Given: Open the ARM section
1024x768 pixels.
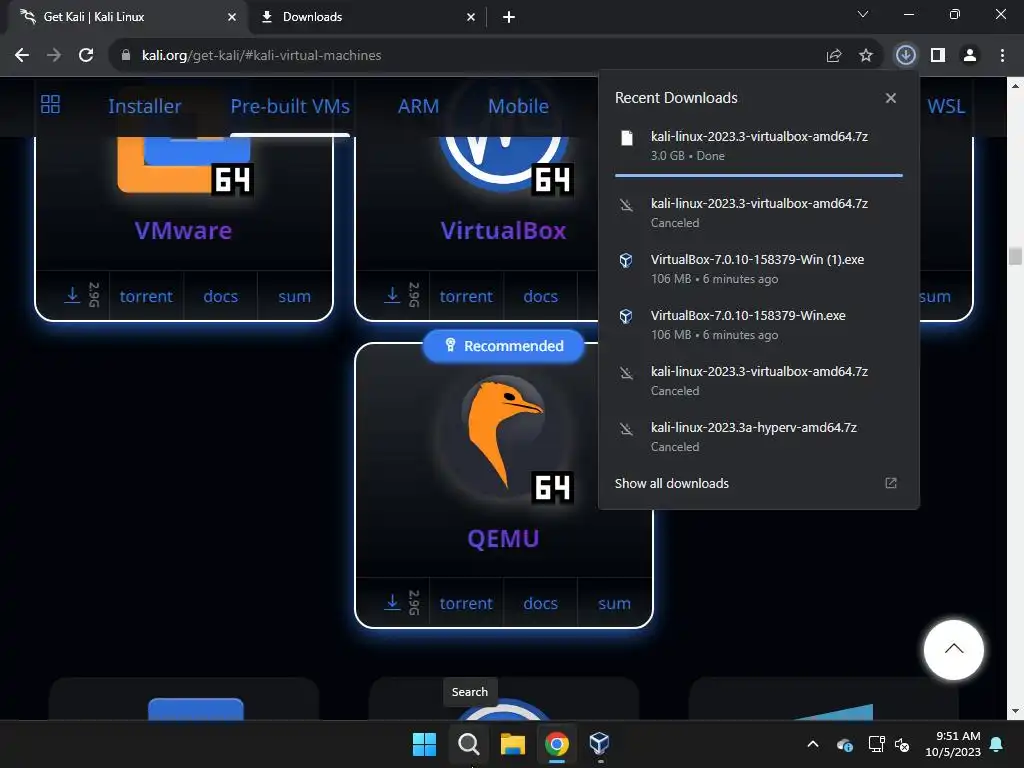Looking at the screenshot, I should (419, 106).
